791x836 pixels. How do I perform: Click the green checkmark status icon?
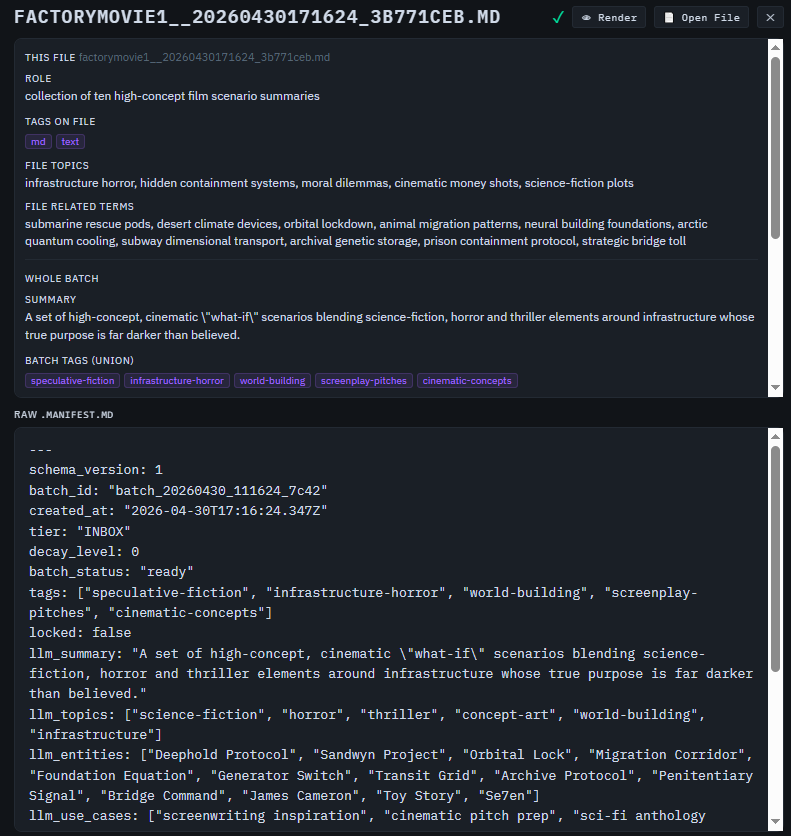[x=558, y=18]
